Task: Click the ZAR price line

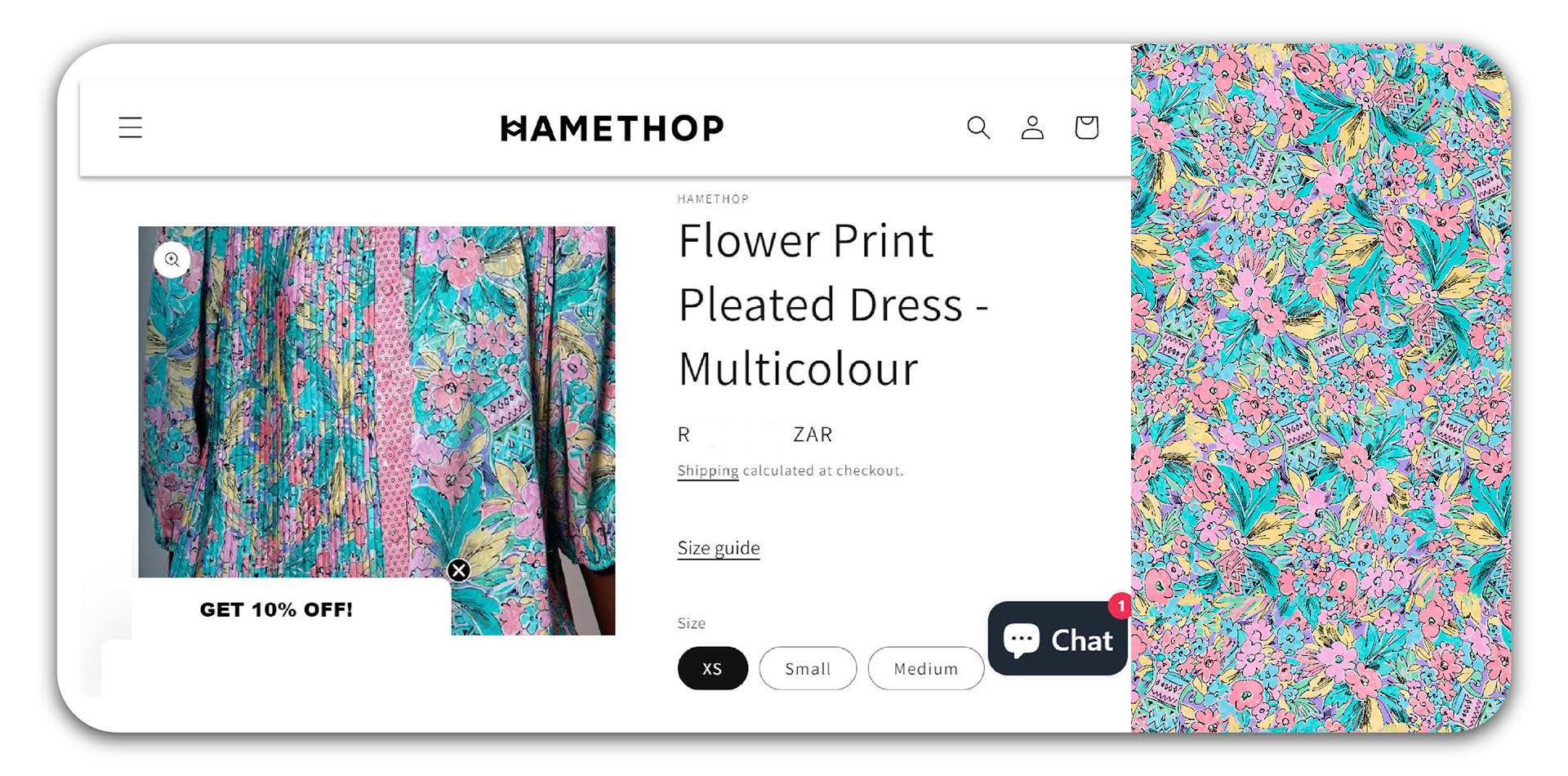Action: [x=755, y=435]
